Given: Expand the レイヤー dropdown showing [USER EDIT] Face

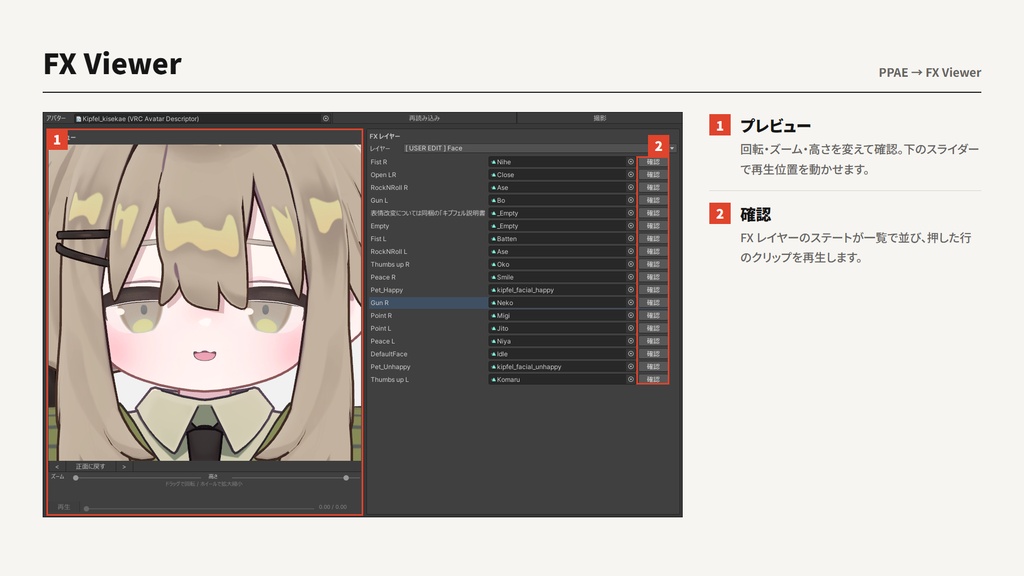Looking at the screenshot, I should [x=539, y=148].
